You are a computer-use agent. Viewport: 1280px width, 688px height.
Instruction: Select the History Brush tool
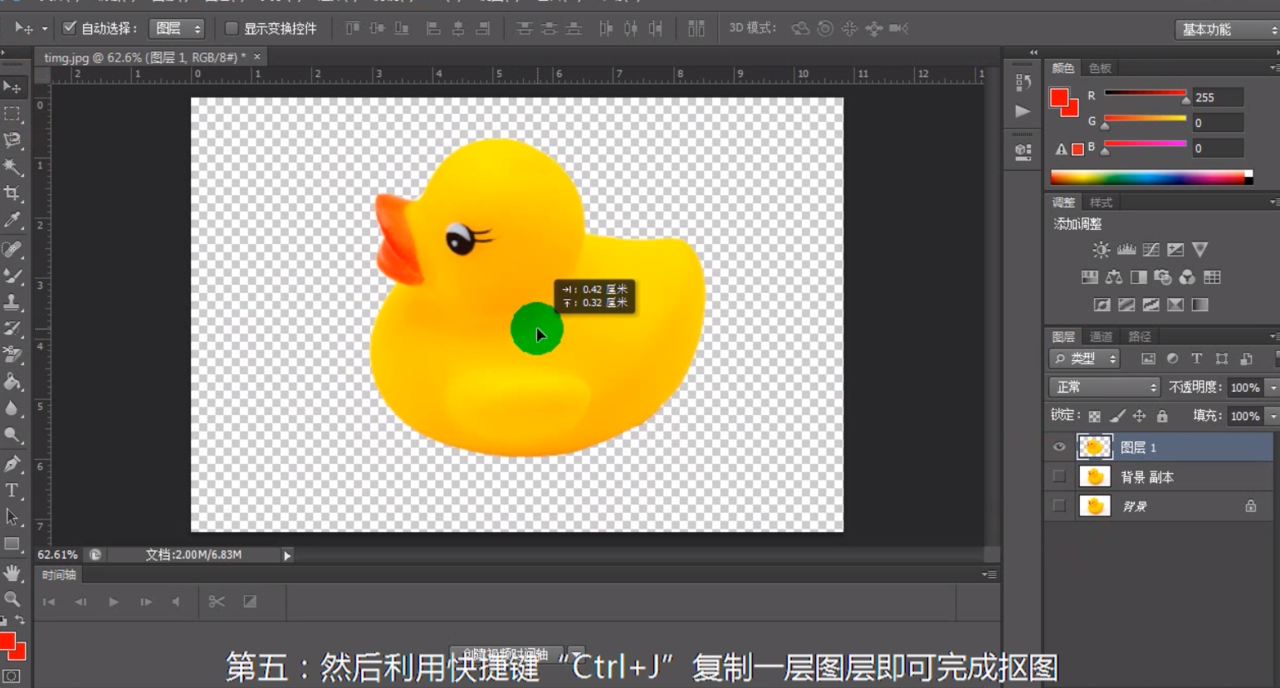coord(12,328)
